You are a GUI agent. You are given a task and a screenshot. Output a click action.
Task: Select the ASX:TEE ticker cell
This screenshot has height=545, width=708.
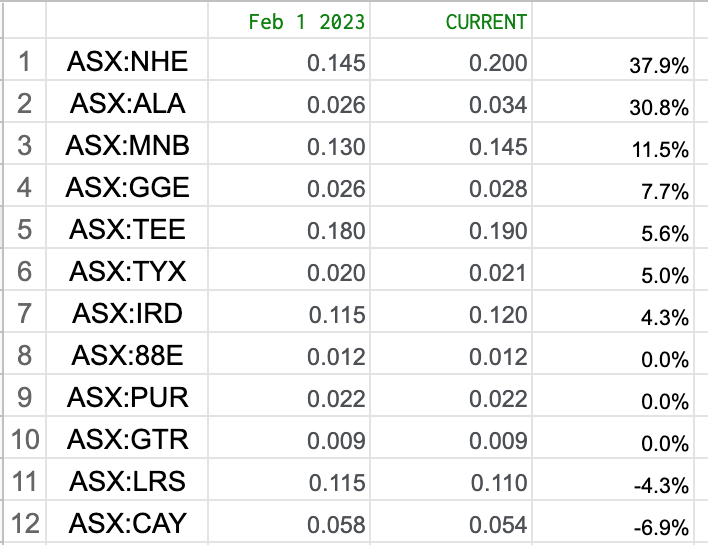click(x=127, y=228)
